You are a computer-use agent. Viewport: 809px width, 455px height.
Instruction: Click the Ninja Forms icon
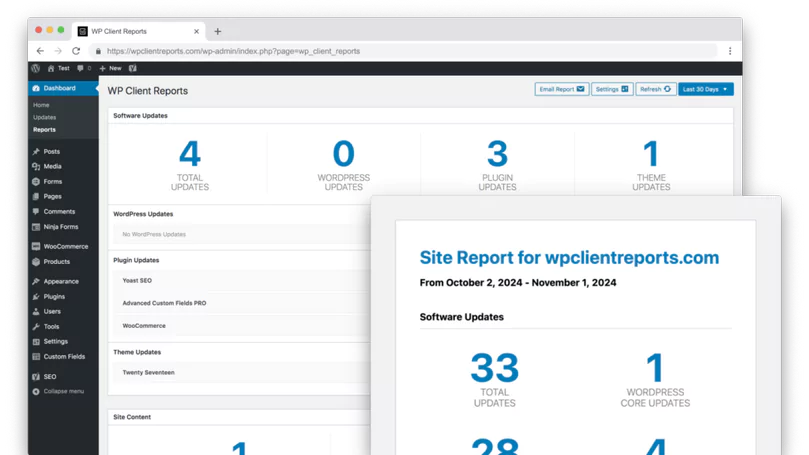[x=36, y=227]
